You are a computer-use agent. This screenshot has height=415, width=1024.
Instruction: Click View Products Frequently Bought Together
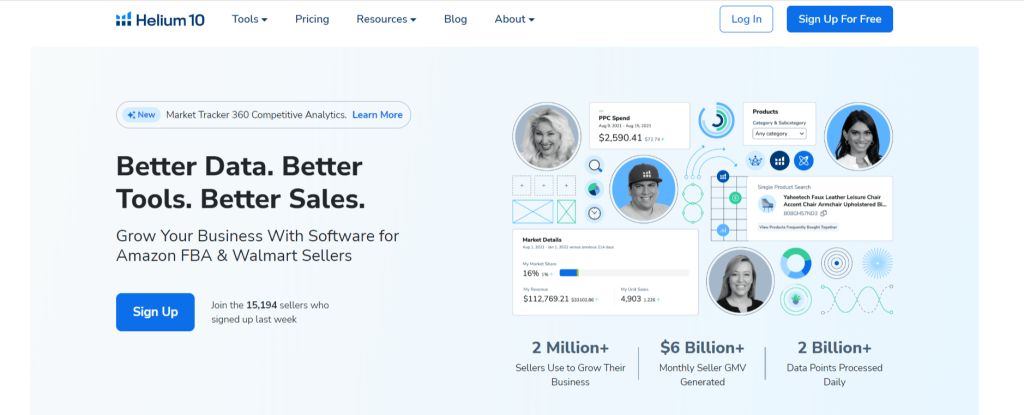[798, 227]
